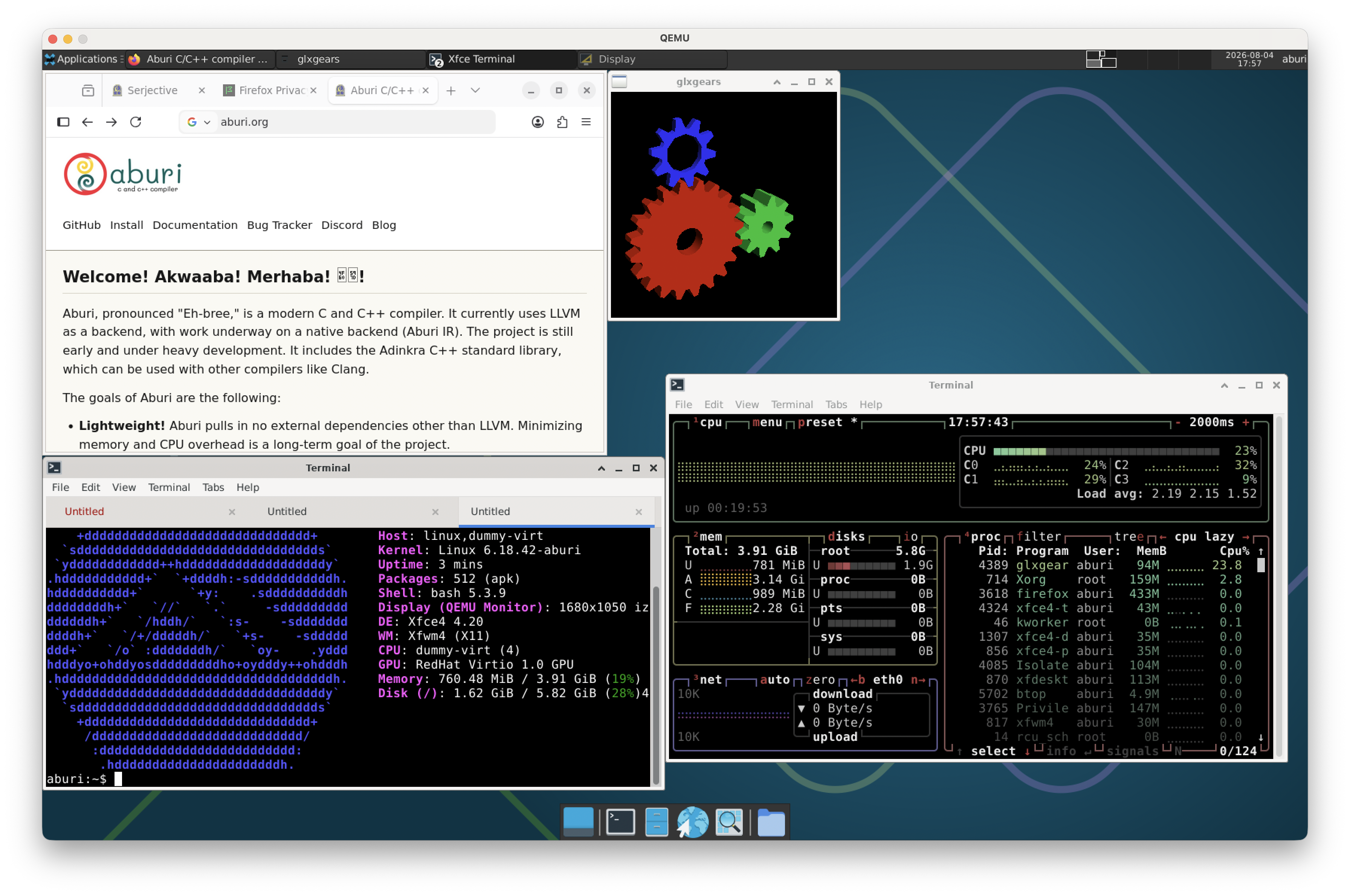Expand the search engine dropdown in URL bar
1350x896 pixels.
pyautogui.click(x=207, y=122)
